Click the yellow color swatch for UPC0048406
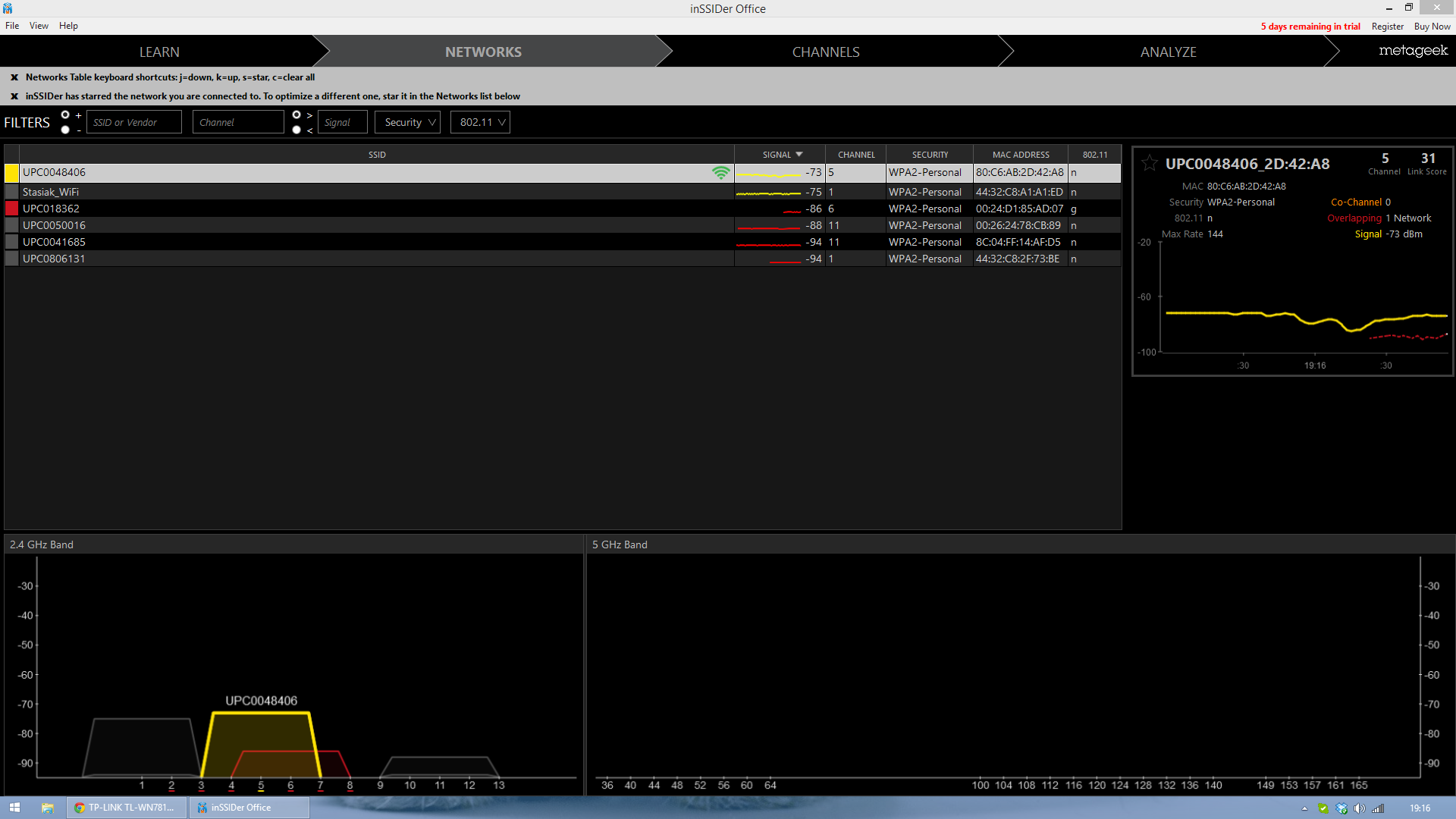This screenshot has width=1456, height=819. pyautogui.click(x=12, y=173)
